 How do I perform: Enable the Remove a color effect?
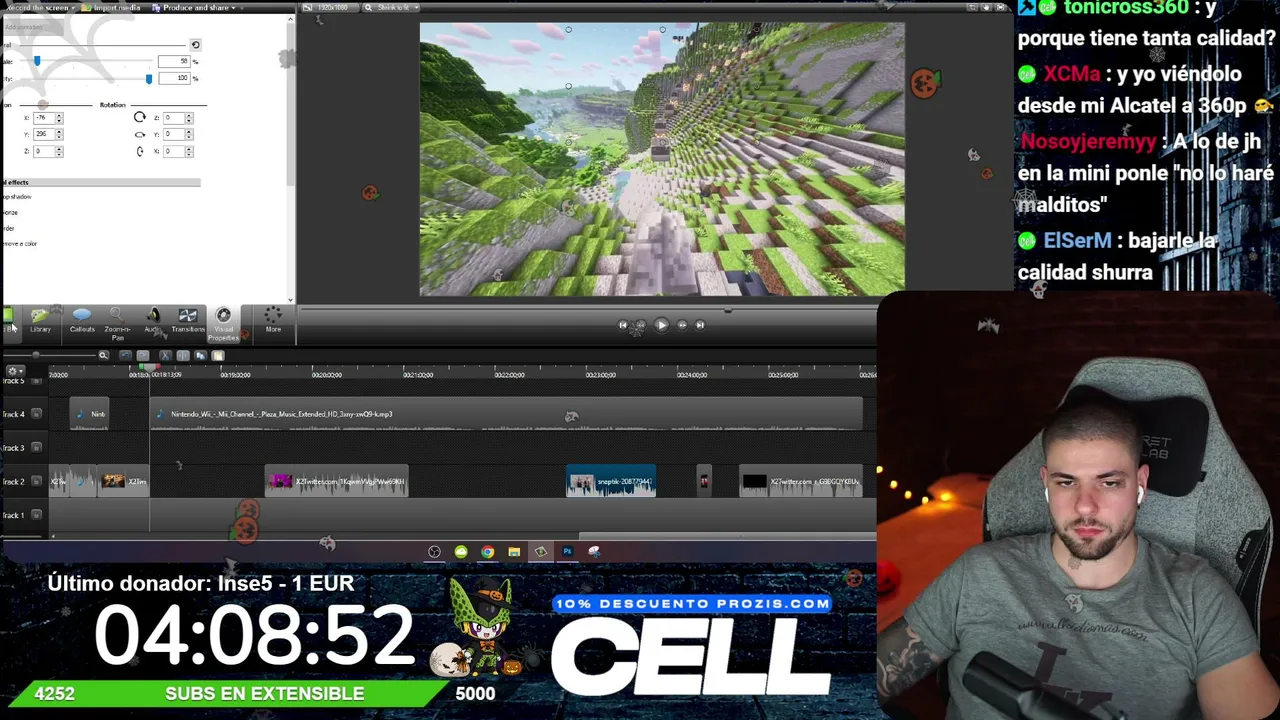(19, 244)
